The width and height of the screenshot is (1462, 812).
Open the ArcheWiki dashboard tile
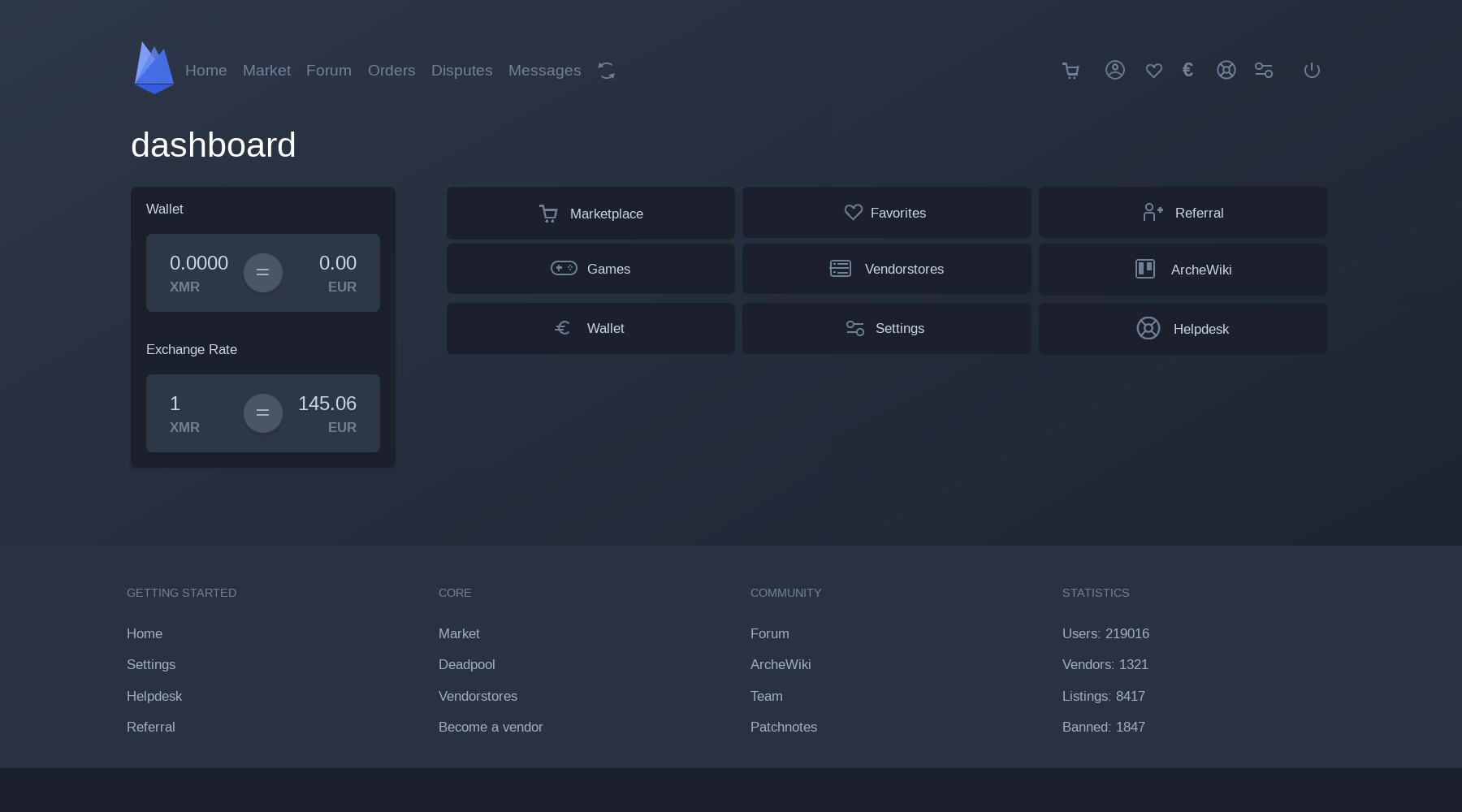pyautogui.click(x=1183, y=270)
